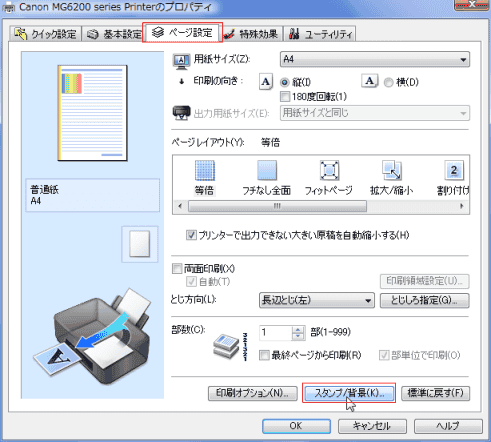Choose the 拡大/縮小 layout icon
Viewport: 491px width, 442px height.
(391, 178)
